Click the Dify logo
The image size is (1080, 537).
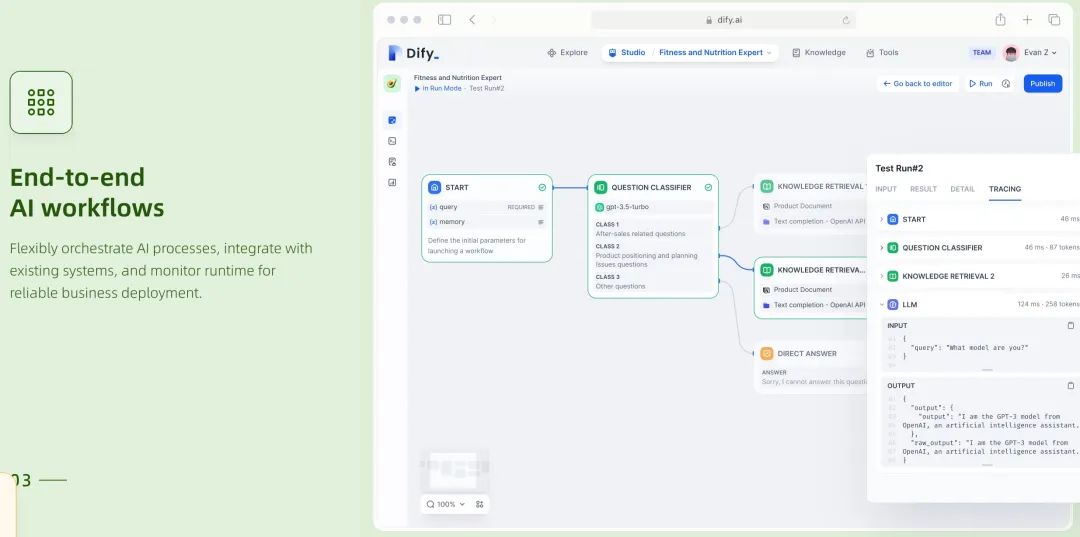413,53
